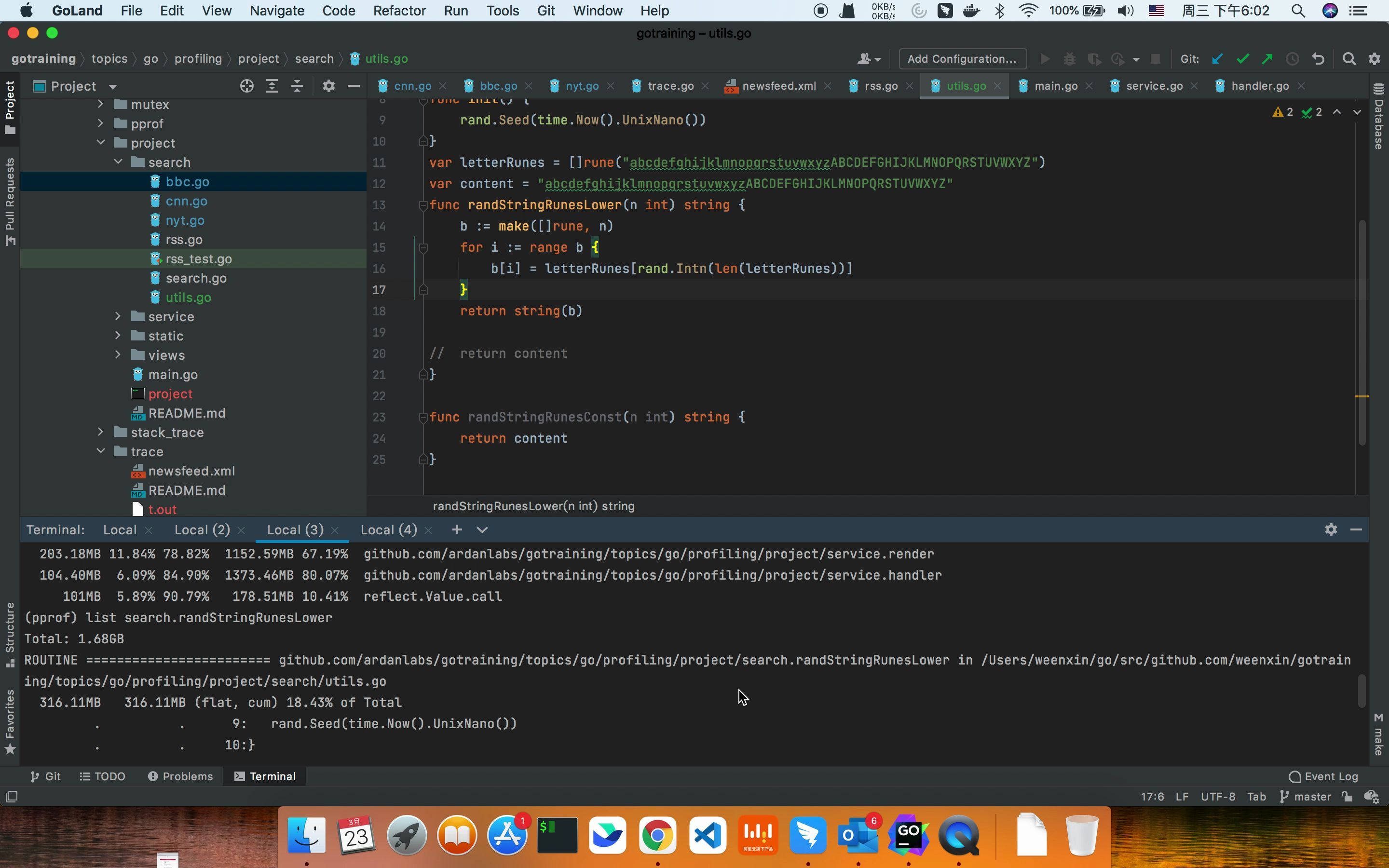Click the Run button in toolbar
The height and width of the screenshot is (868, 1389).
click(1044, 58)
